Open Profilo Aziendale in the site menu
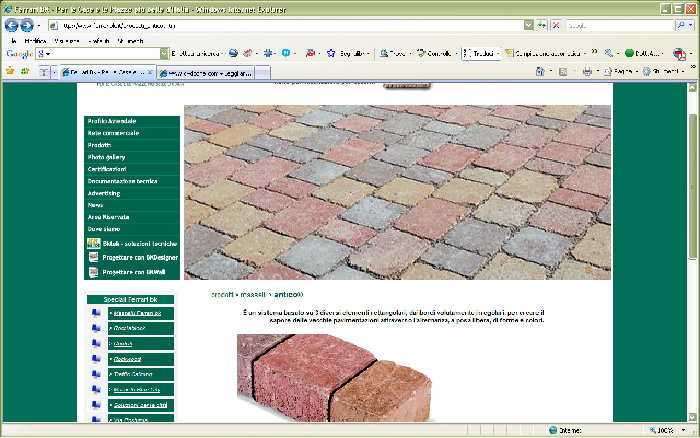This screenshot has height=438, width=700. coord(132,121)
